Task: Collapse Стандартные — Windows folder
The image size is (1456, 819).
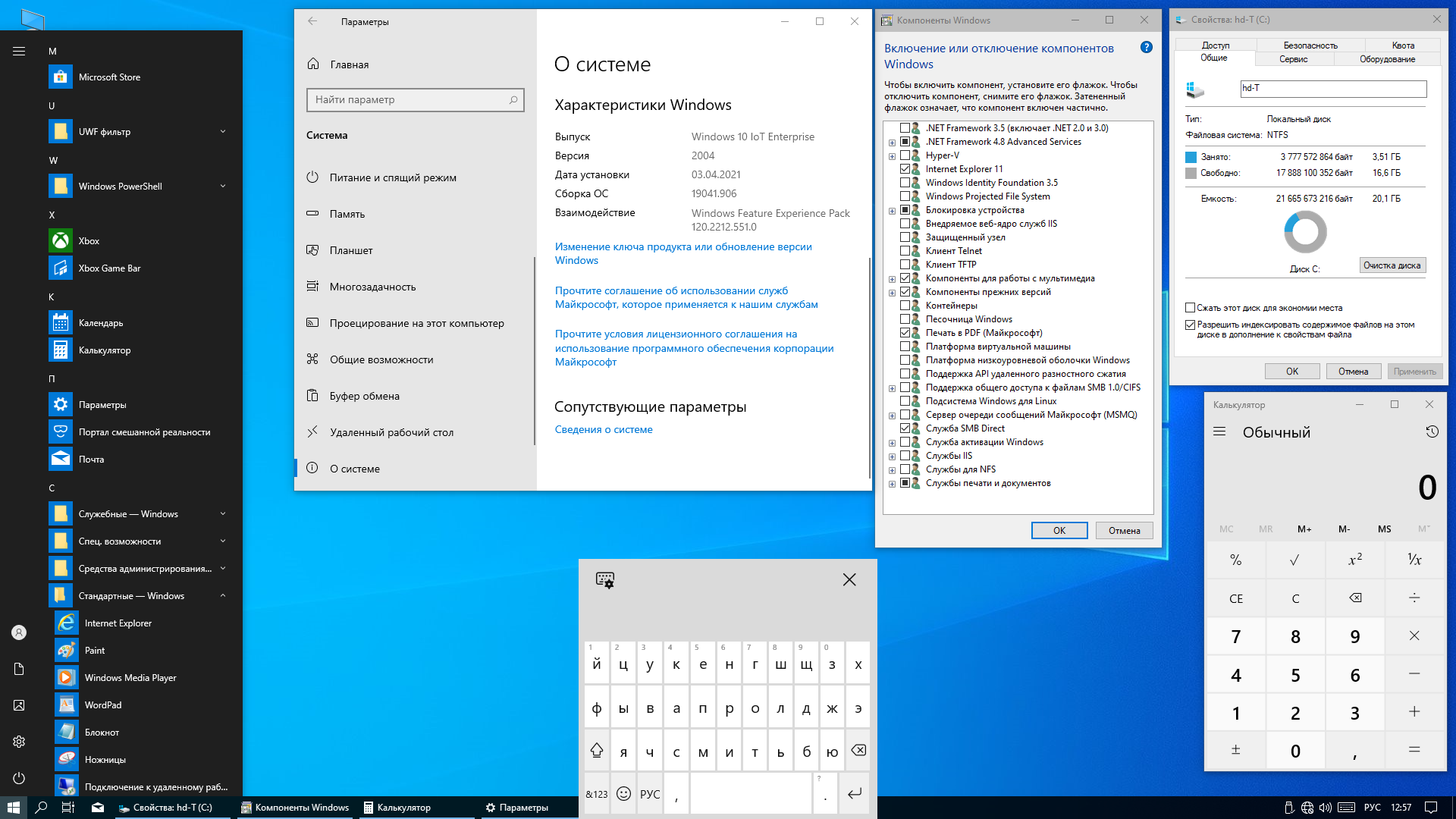Action: [223, 596]
